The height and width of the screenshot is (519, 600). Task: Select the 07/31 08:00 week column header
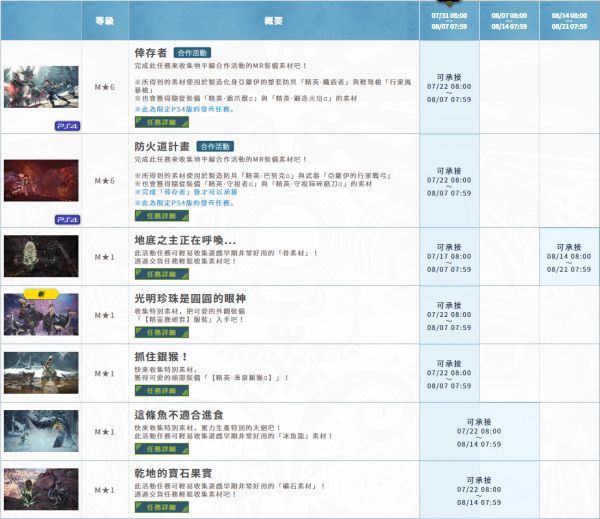point(449,21)
